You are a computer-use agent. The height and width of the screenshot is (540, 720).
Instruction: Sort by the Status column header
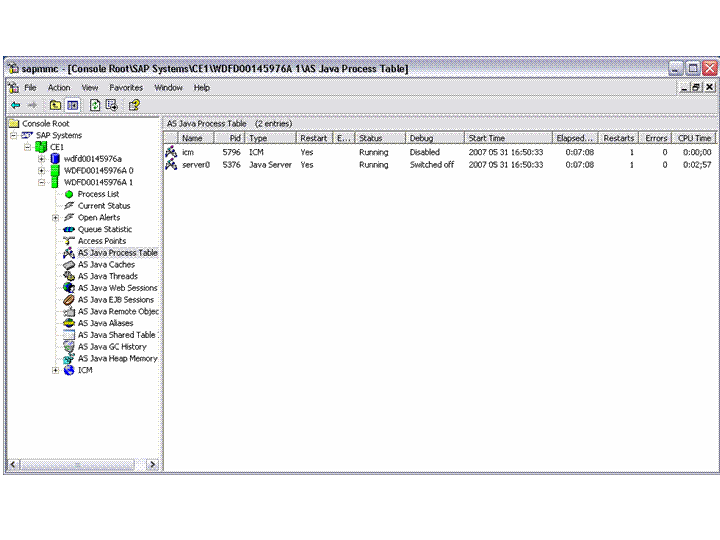pos(380,138)
